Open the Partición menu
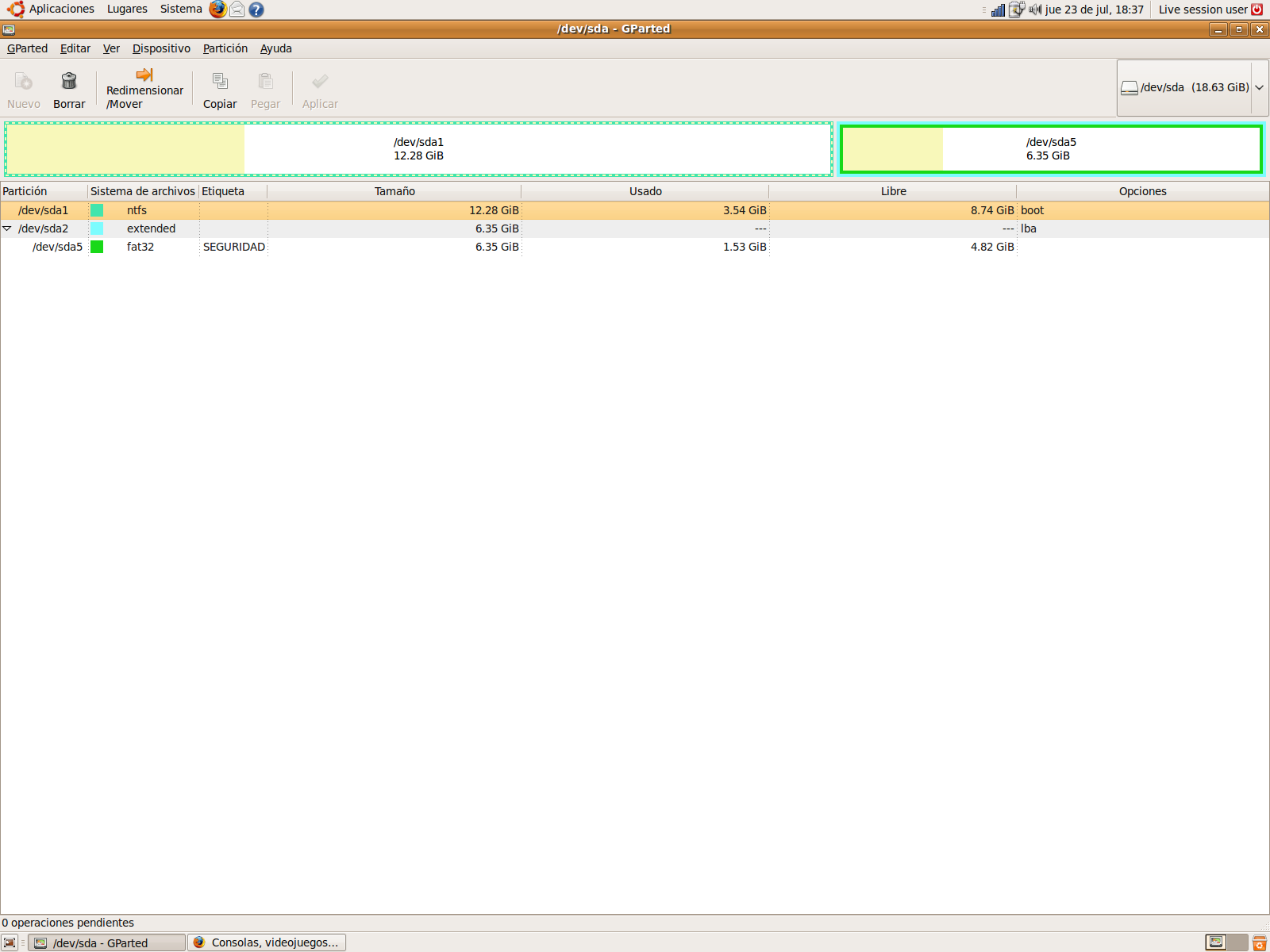The width and height of the screenshot is (1270, 952). click(225, 48)
